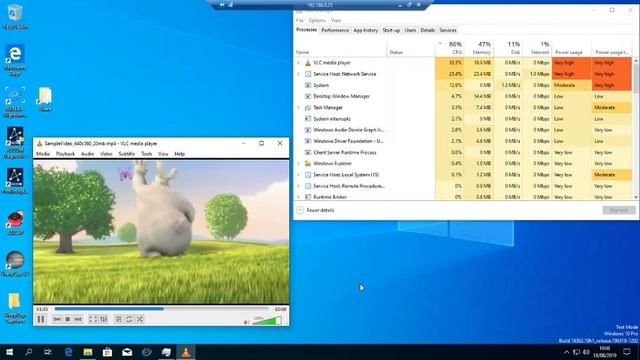Open Task View from taskbar
Image resolution: width=640 pixels, height=360 pixels.
48,352
